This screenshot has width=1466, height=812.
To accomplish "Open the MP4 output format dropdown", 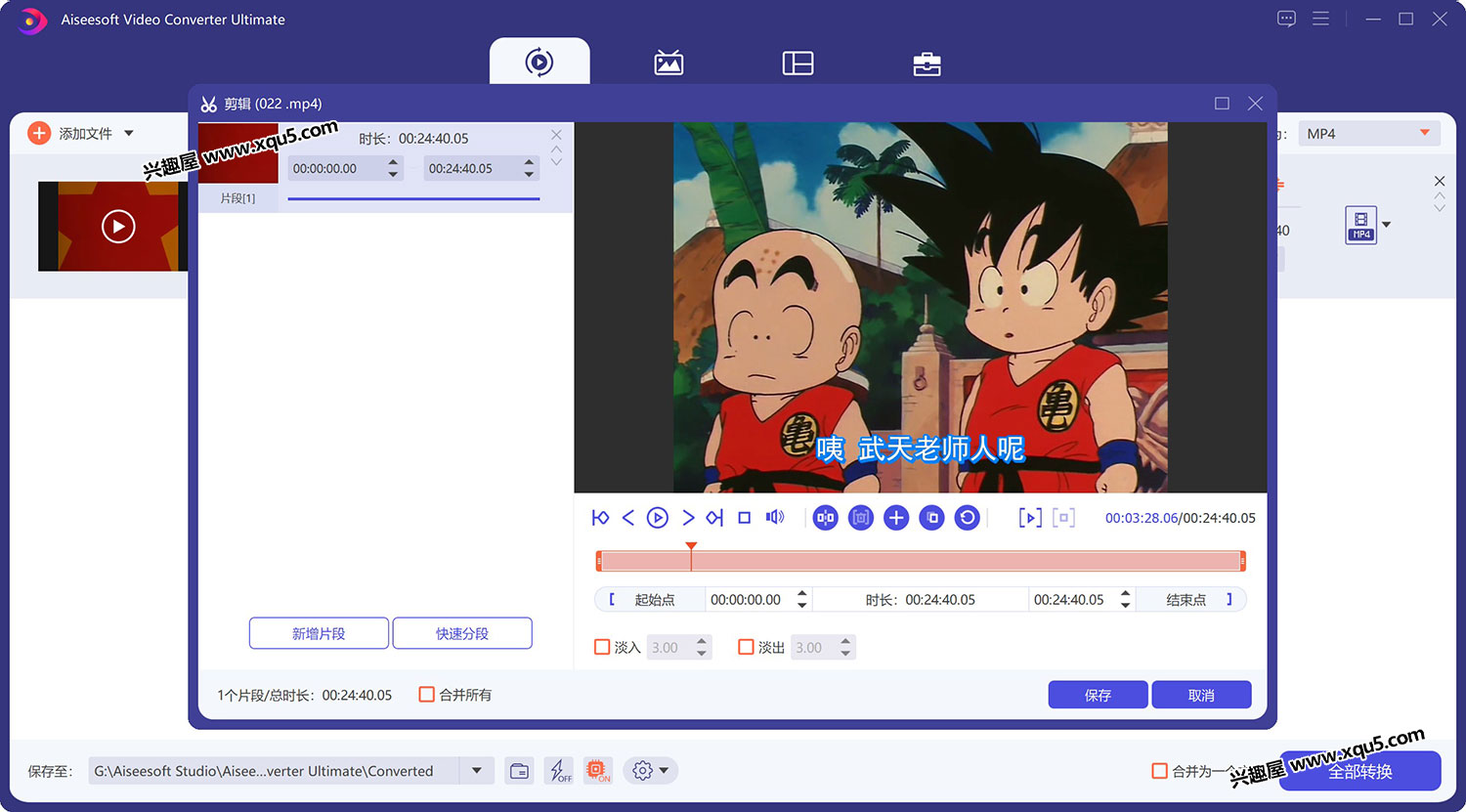I will [1369, 134].
